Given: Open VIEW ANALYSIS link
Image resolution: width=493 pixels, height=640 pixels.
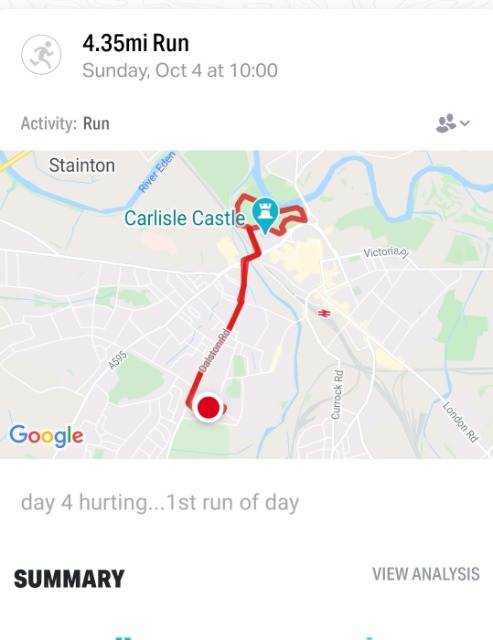Looking at the screenshot, I should click(x=426, y=574).
